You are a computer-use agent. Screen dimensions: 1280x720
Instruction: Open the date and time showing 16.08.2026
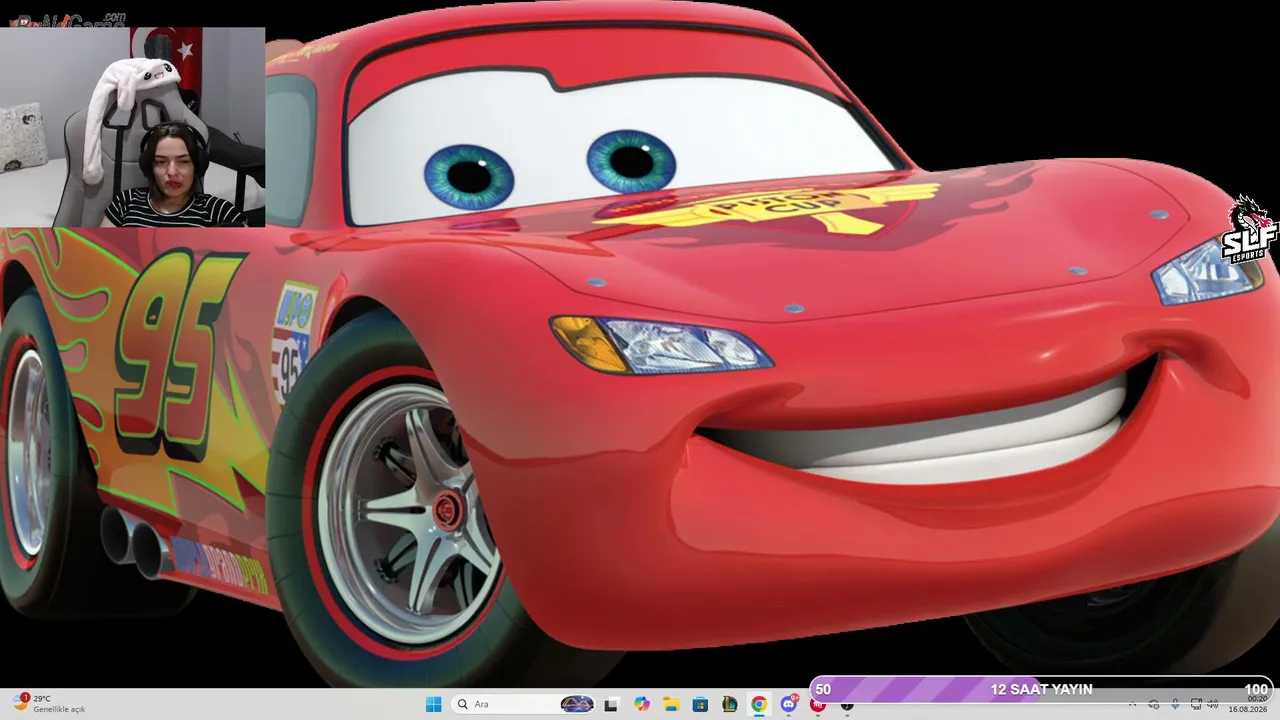(1249, 704)
